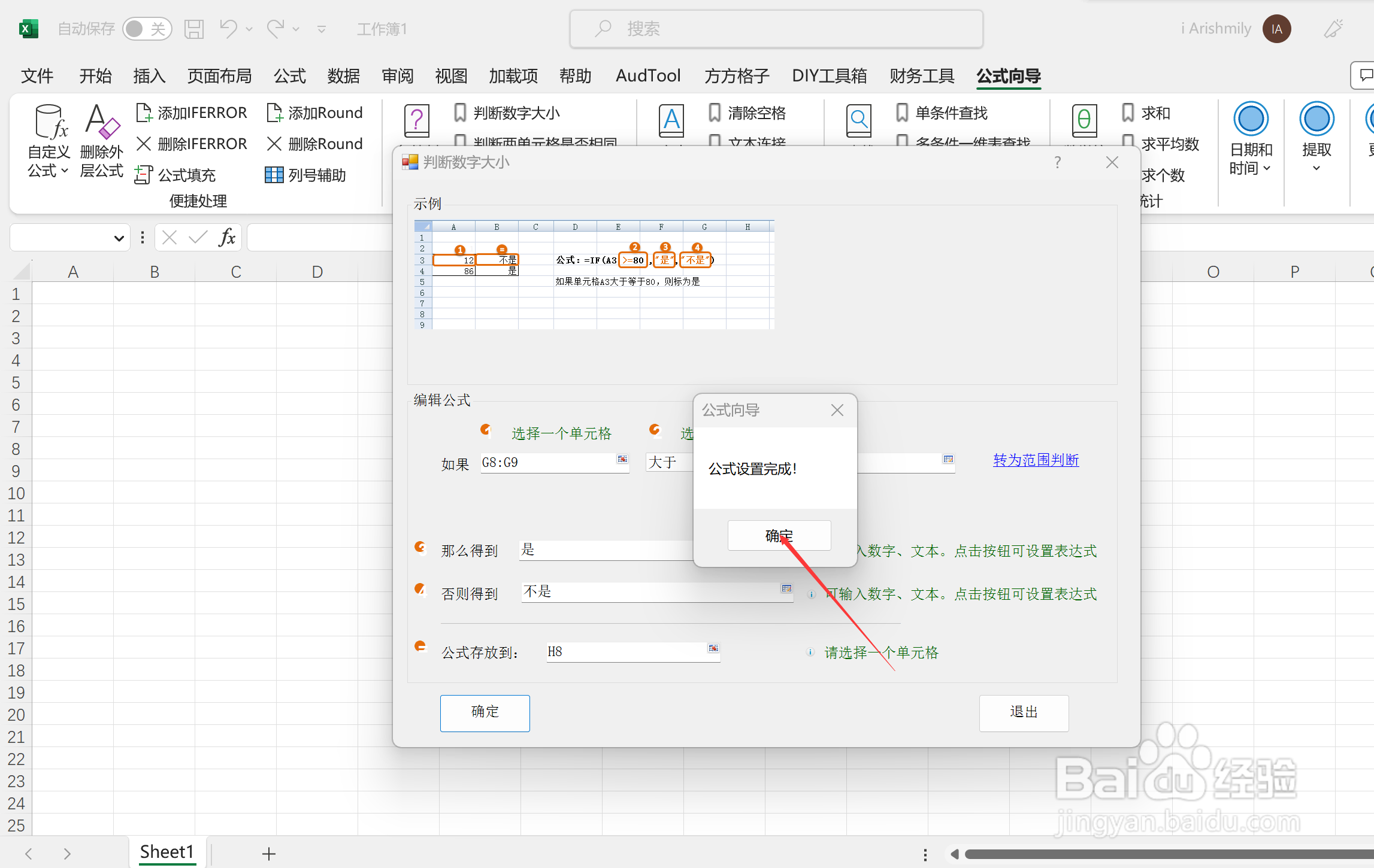Click the Redo arrow icon
This screenshot has width=1374, height=868.
coord(276,28)
